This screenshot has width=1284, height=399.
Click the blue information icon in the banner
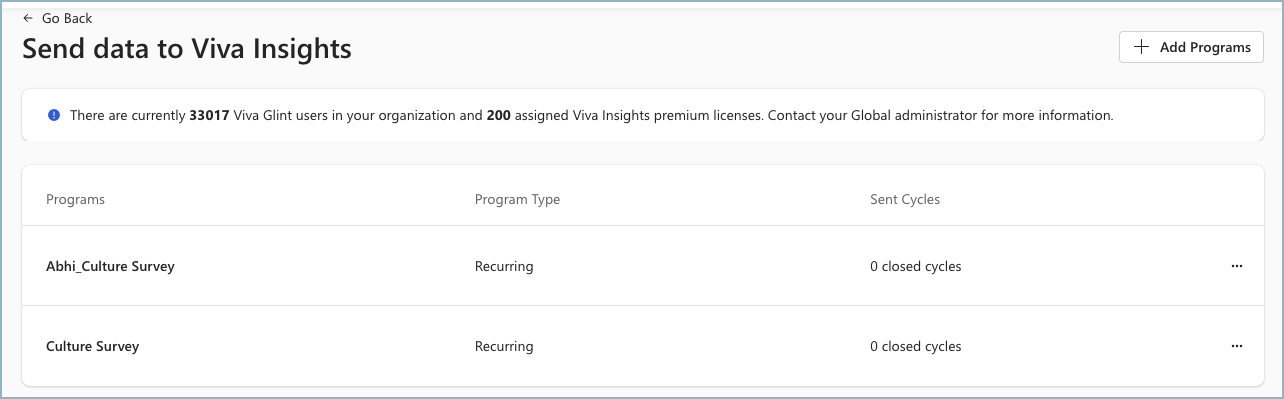[x=54, y=116]
